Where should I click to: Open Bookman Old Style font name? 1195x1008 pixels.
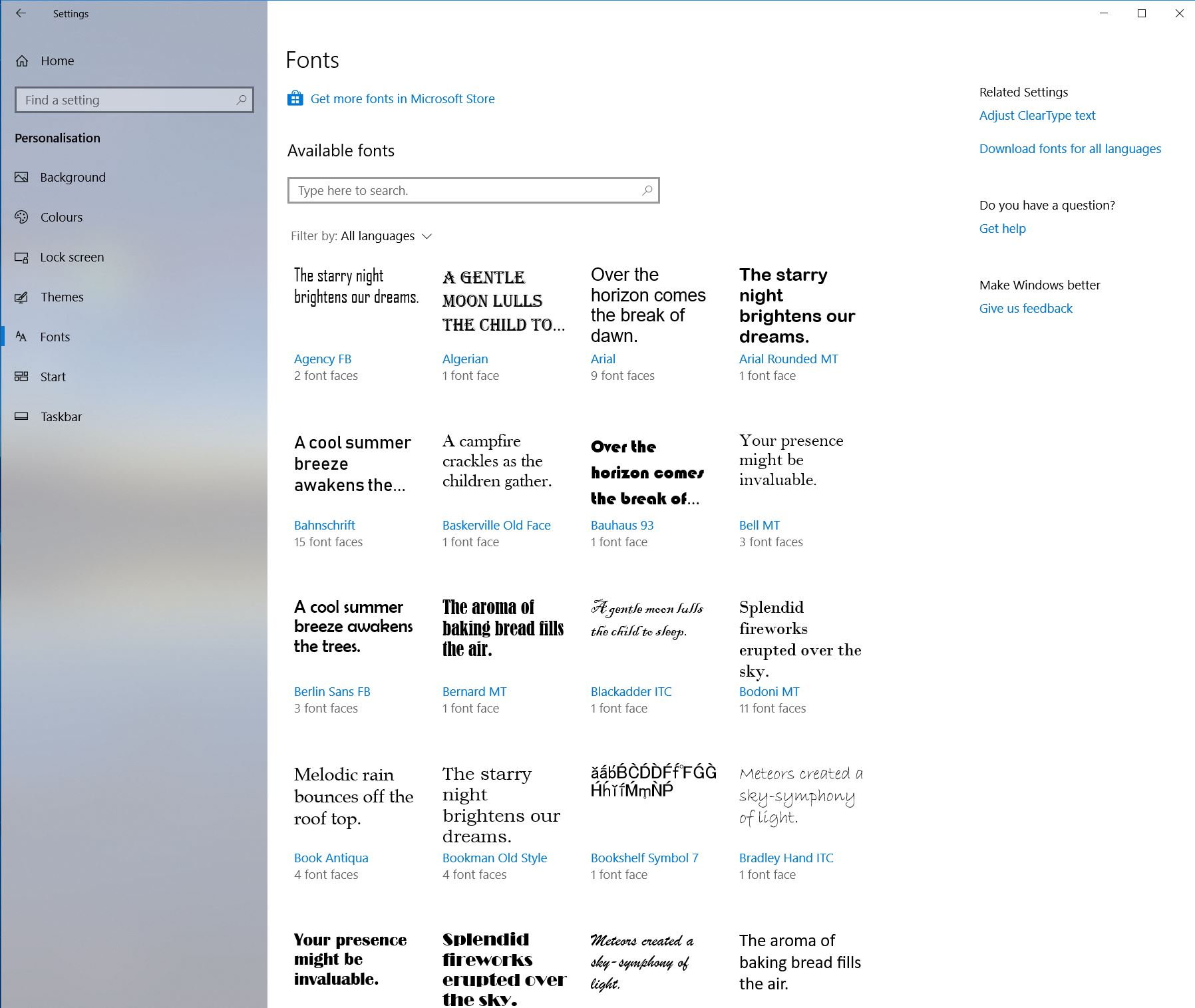[494, 858]
